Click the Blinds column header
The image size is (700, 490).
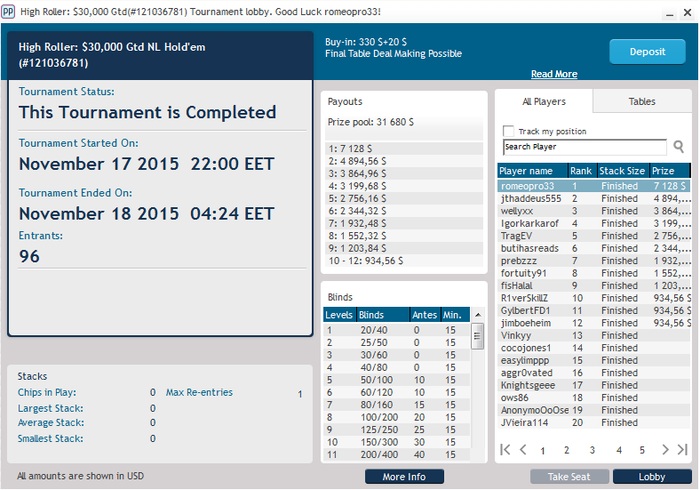click(x=383, y=315)
